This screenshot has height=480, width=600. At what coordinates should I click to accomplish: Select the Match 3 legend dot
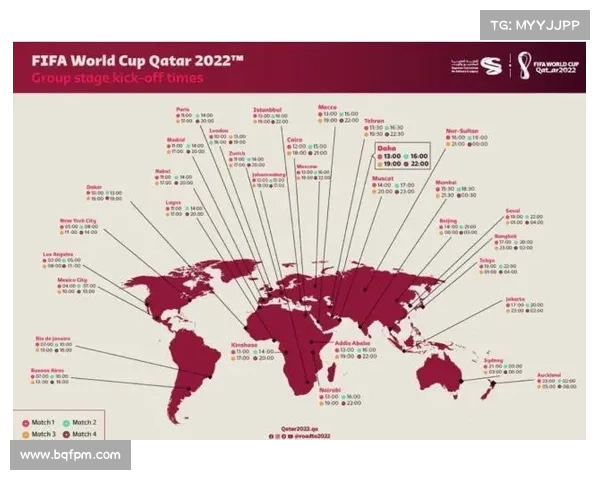(x=26, y=435)
